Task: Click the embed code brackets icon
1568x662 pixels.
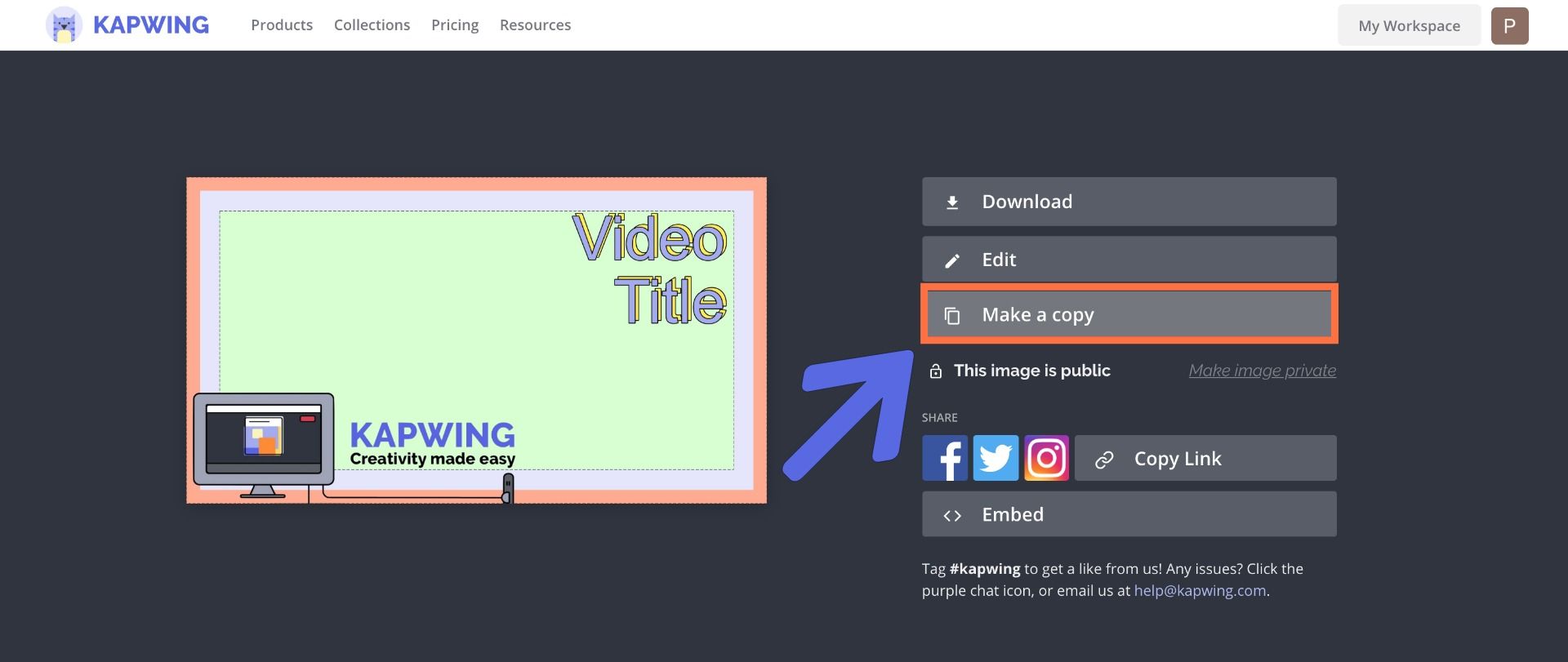Action: pos(952,515)
